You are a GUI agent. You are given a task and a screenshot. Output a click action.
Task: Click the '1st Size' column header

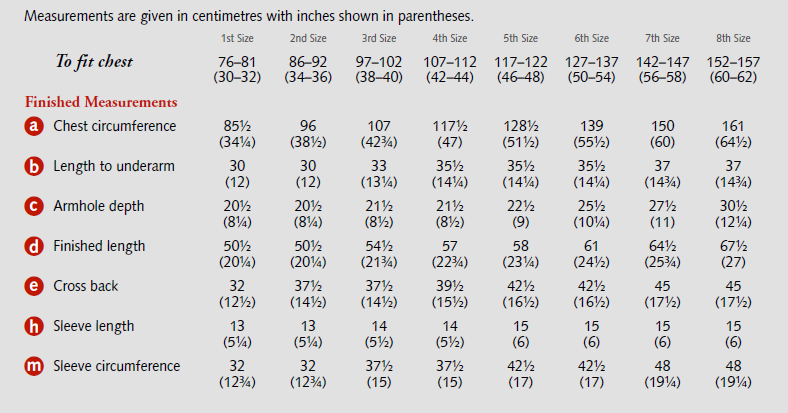238,39
